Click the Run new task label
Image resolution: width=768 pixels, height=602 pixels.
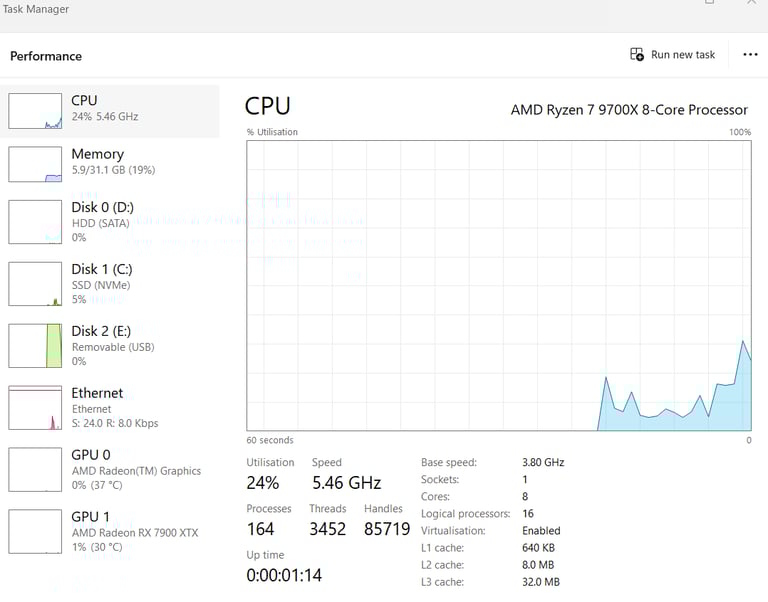tap(683, 54)
